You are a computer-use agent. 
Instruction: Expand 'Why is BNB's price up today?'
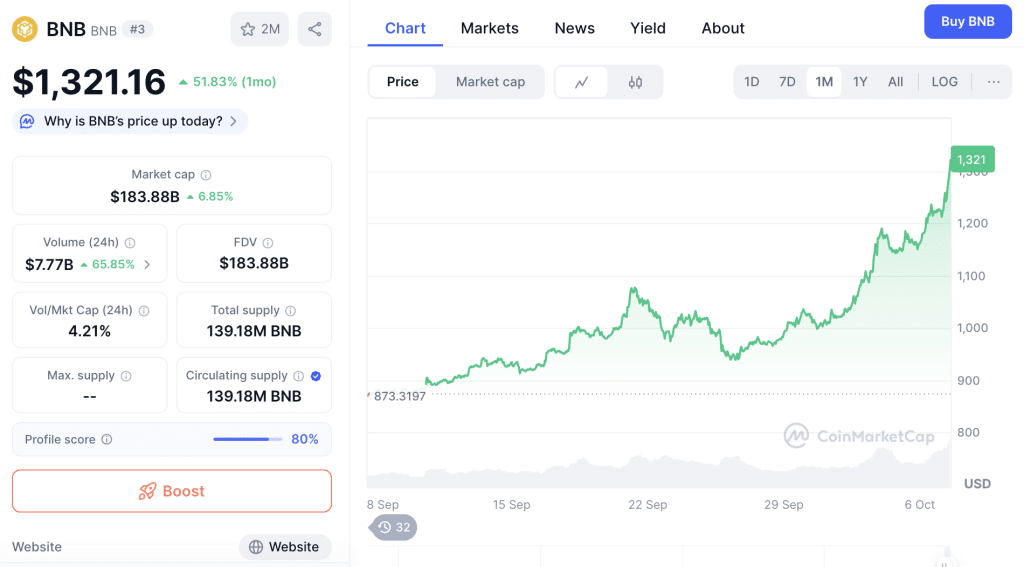click(130, 121)
